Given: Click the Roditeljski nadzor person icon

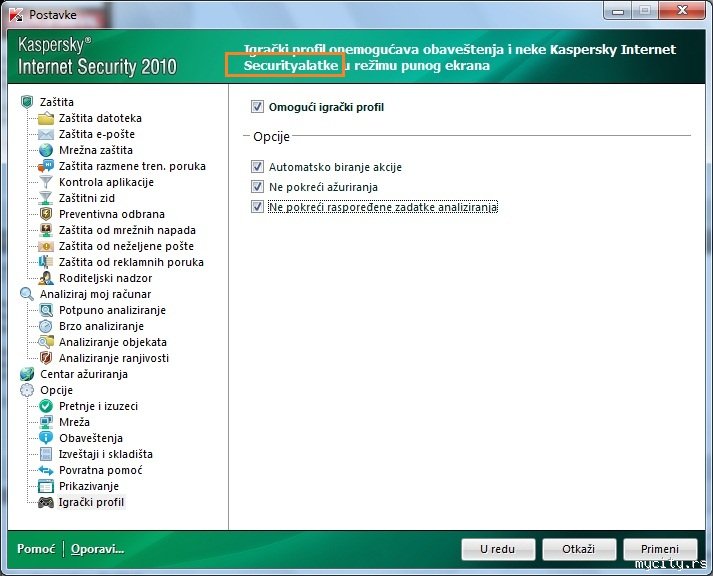Looking at the screenshot, I should pos(46,278).
